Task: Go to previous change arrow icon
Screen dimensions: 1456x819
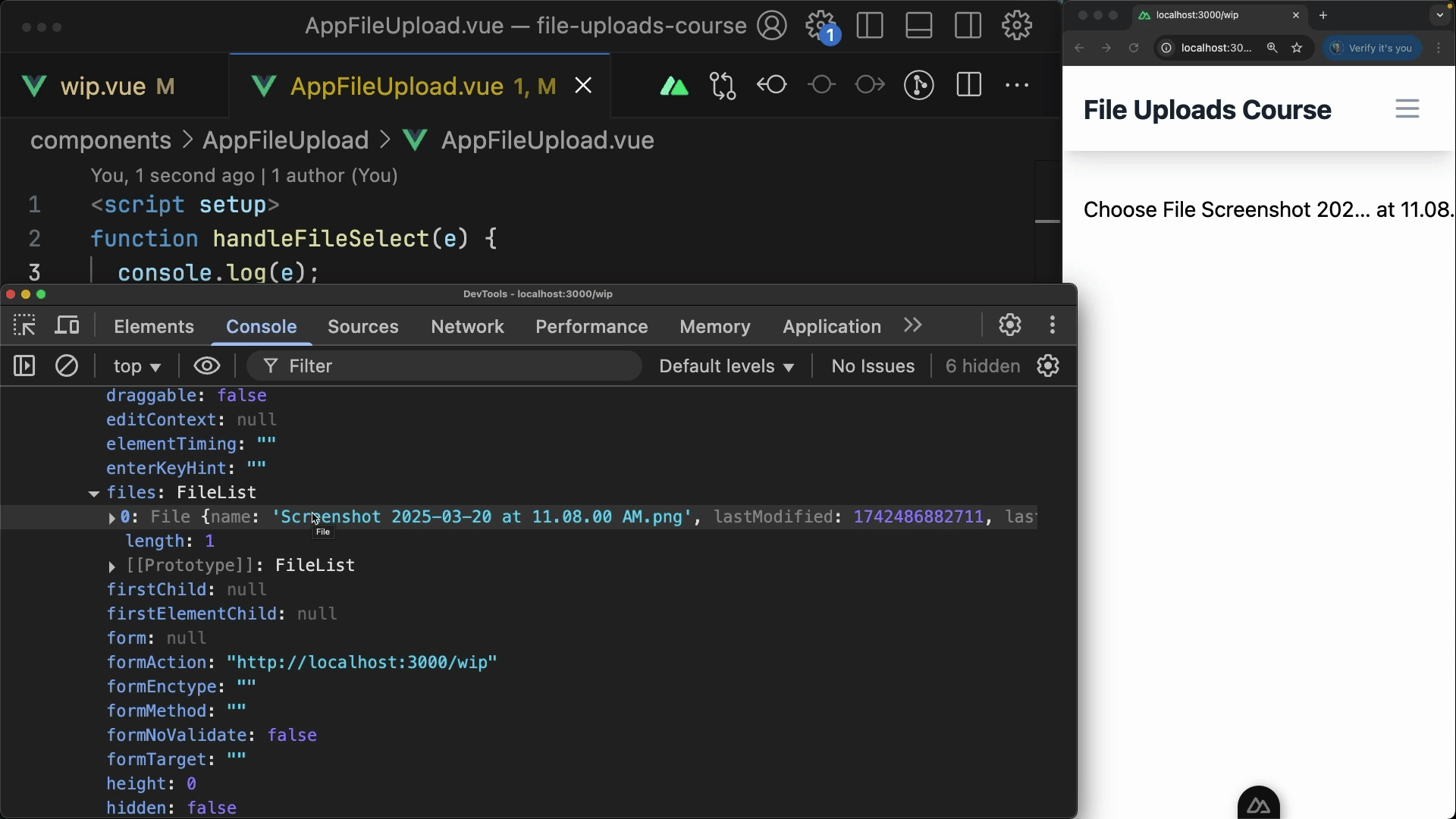Action: point(772,85)
